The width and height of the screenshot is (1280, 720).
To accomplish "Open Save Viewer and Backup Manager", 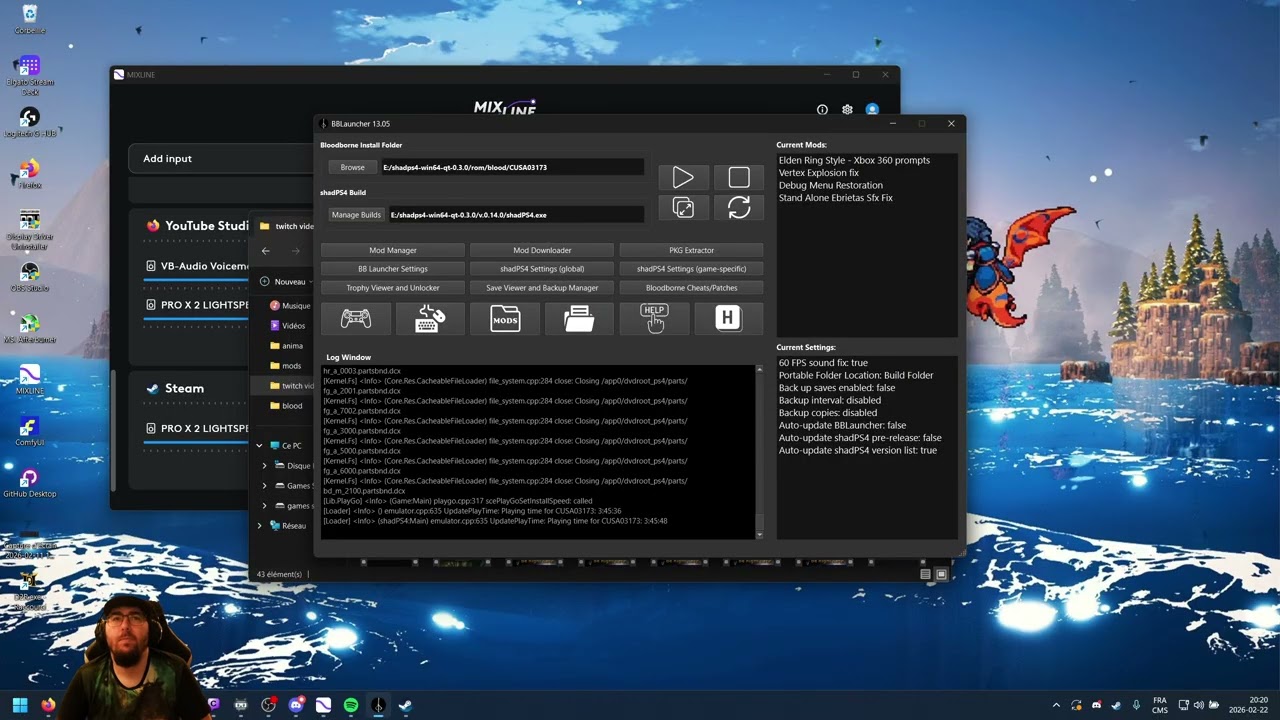I will [x=542, y=288].
